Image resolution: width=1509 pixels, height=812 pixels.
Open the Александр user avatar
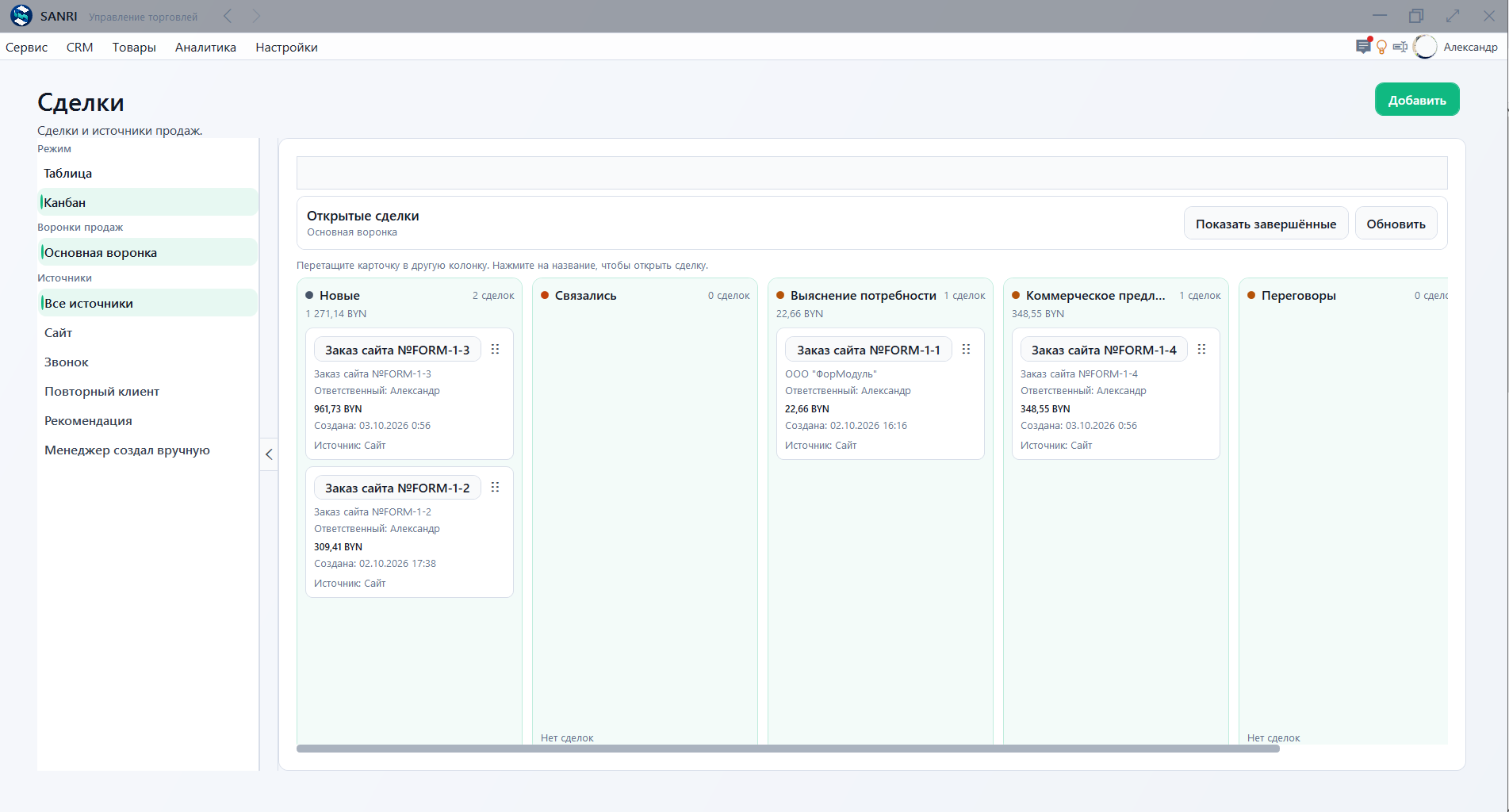click(1425, 47)
